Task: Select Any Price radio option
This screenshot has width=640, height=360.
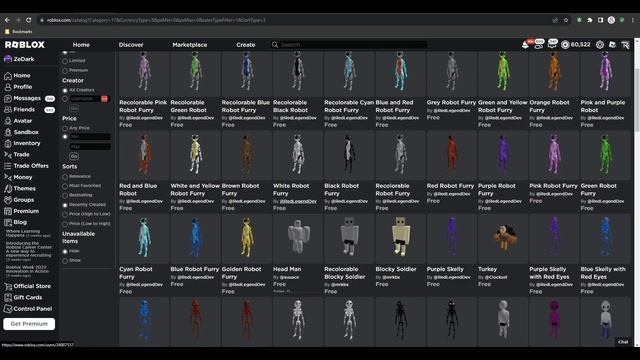Action: (x=65, y=128)
